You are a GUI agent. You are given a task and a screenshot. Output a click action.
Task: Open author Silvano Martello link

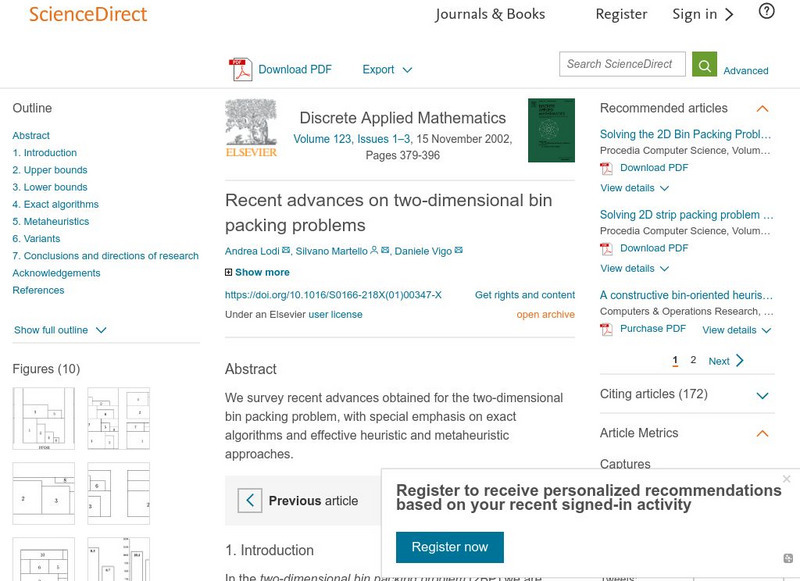pyautogui.click(x=332, y=251)
